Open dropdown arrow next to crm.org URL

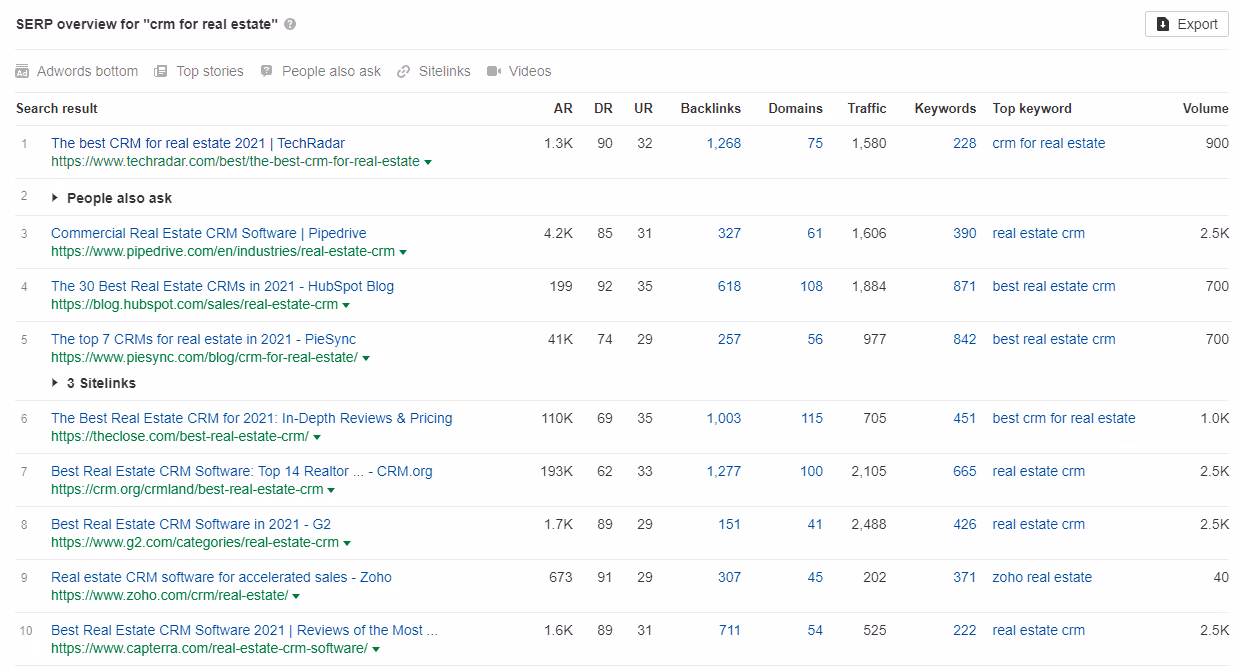click(331, 490)
